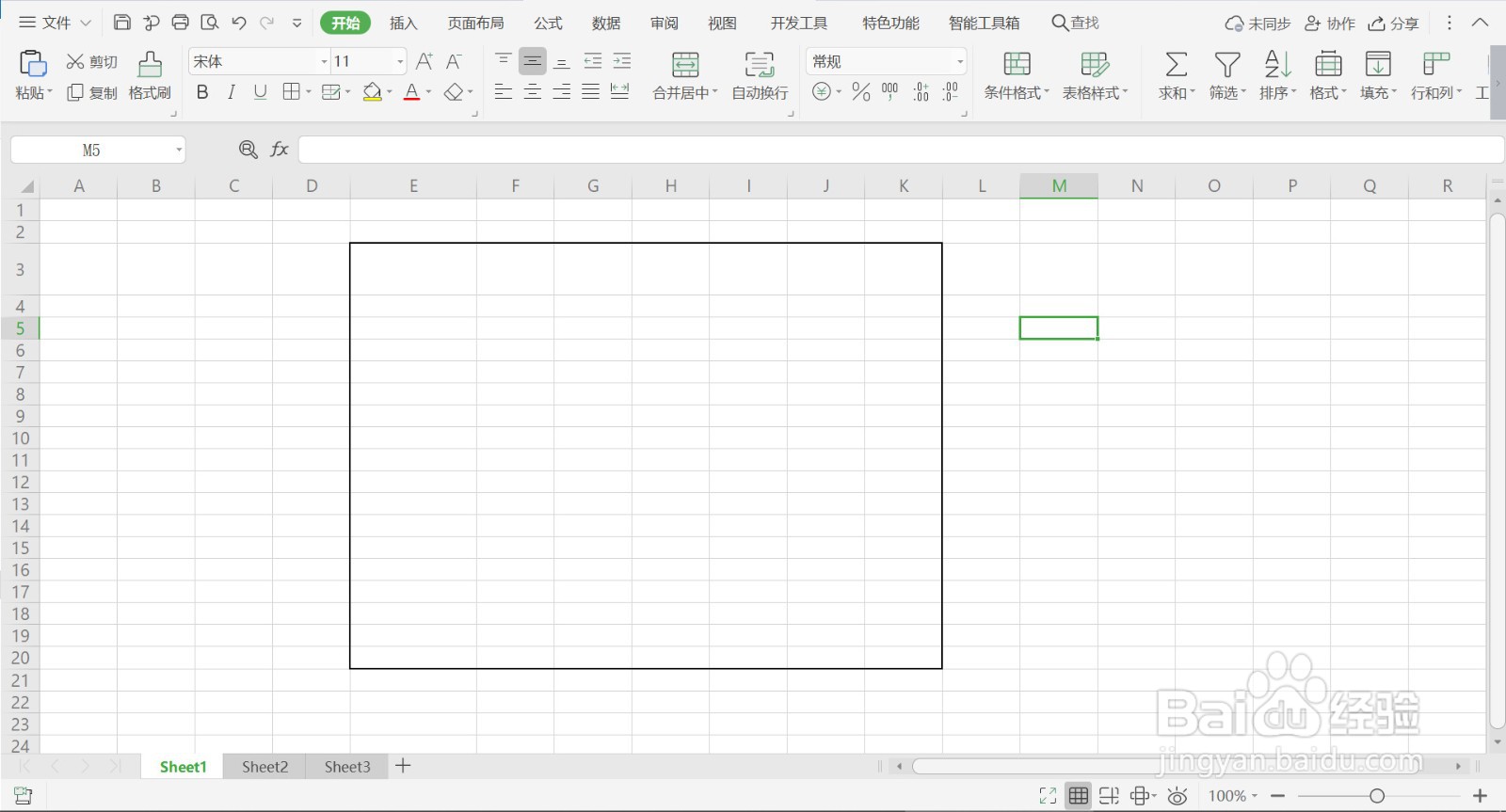This screenshot has height=812, width=1506.
Task: Decrease indent icon
Action: 593,61
